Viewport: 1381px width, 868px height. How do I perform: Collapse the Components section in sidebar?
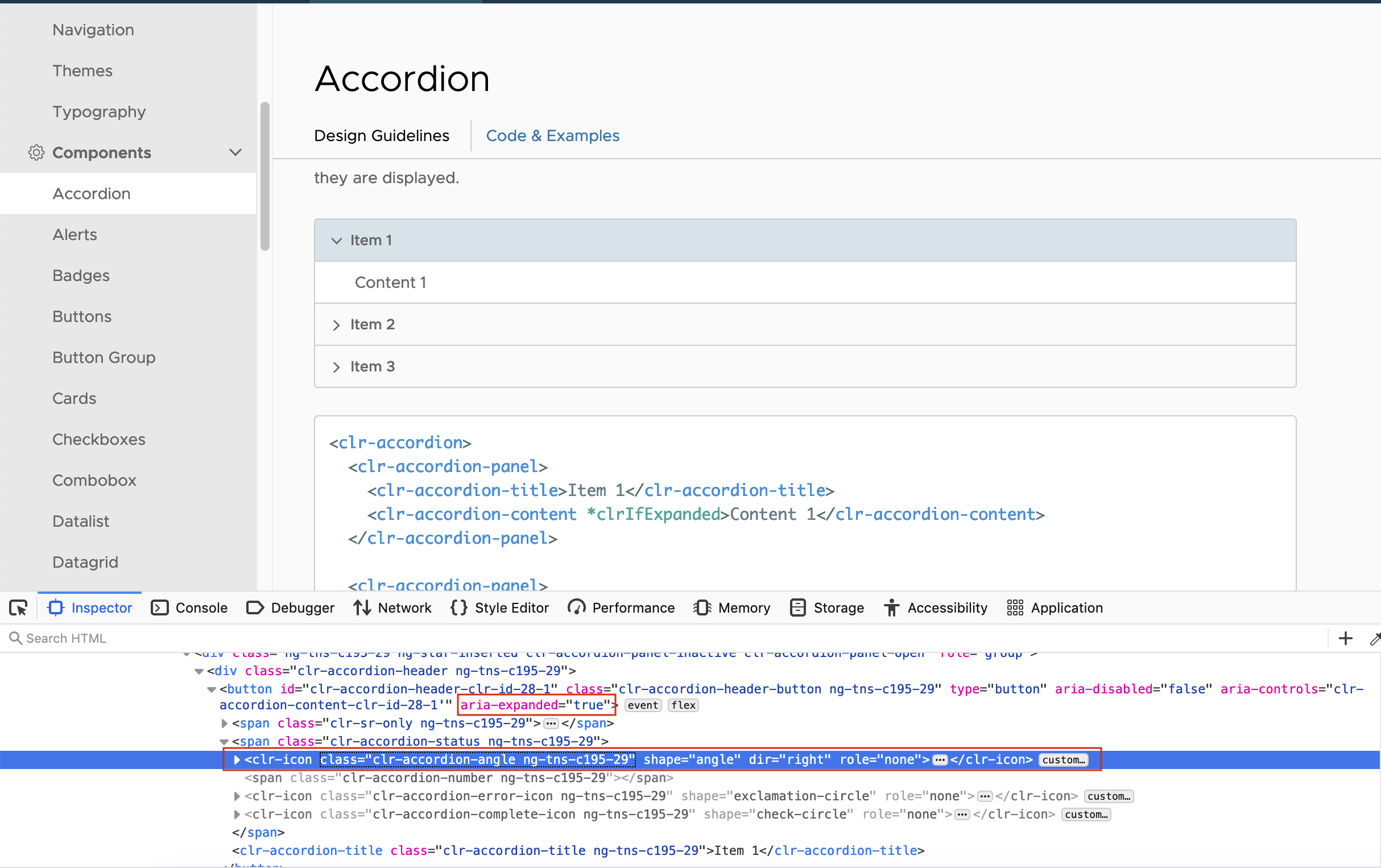[235, 152]
